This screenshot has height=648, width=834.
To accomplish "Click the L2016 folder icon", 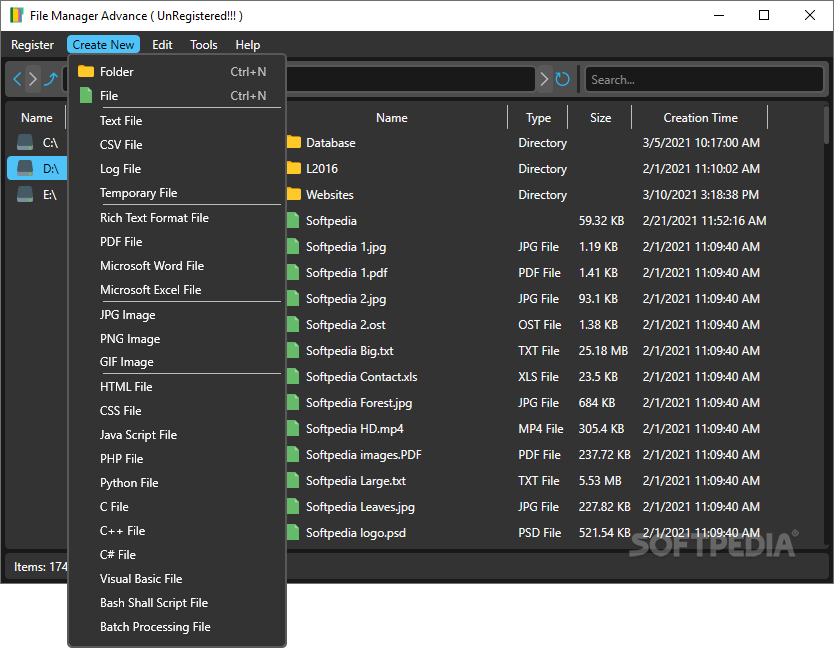I will tap(294, 168).
